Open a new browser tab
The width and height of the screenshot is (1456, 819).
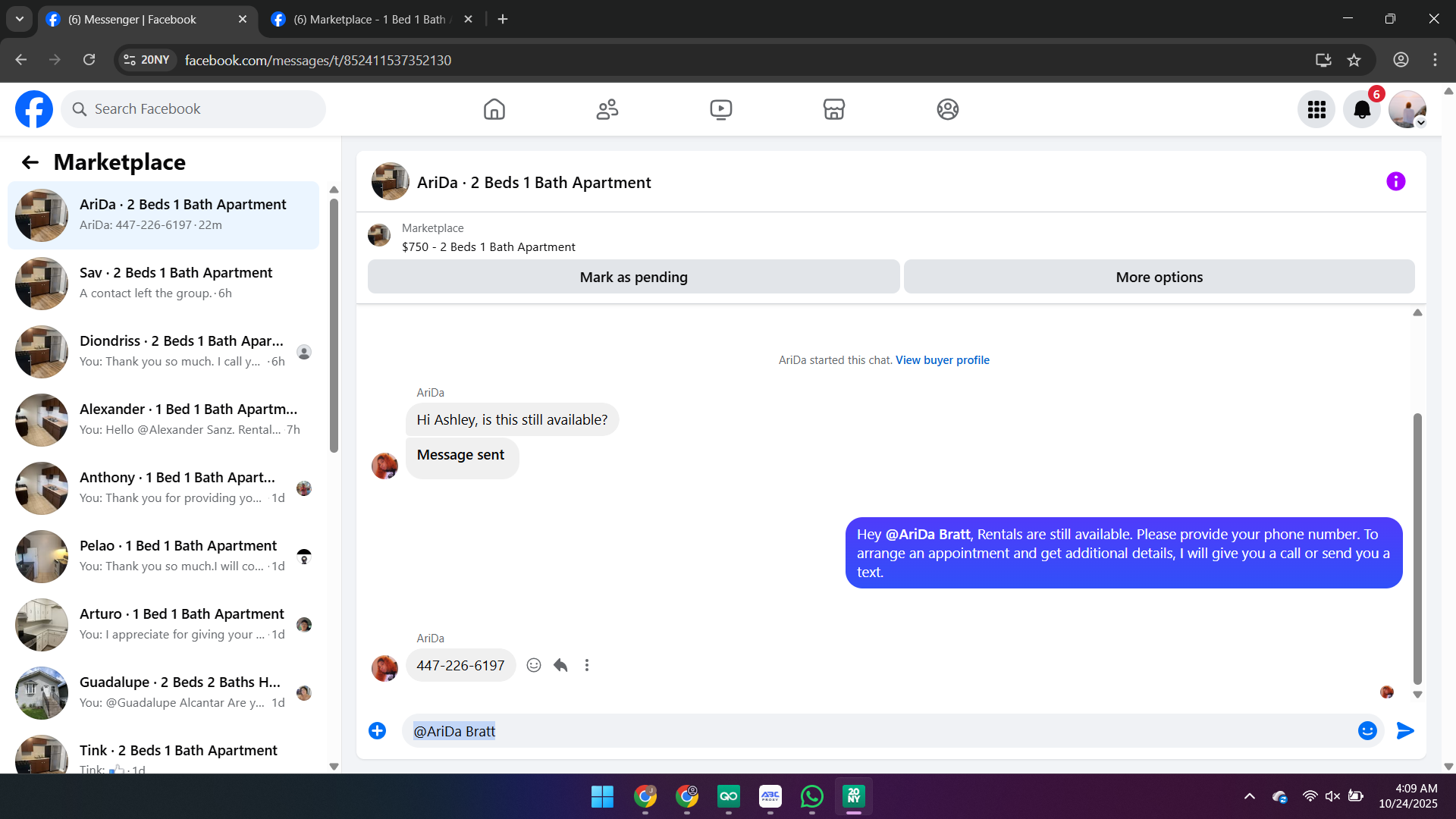pyautogui.click(x=503, y=19)
